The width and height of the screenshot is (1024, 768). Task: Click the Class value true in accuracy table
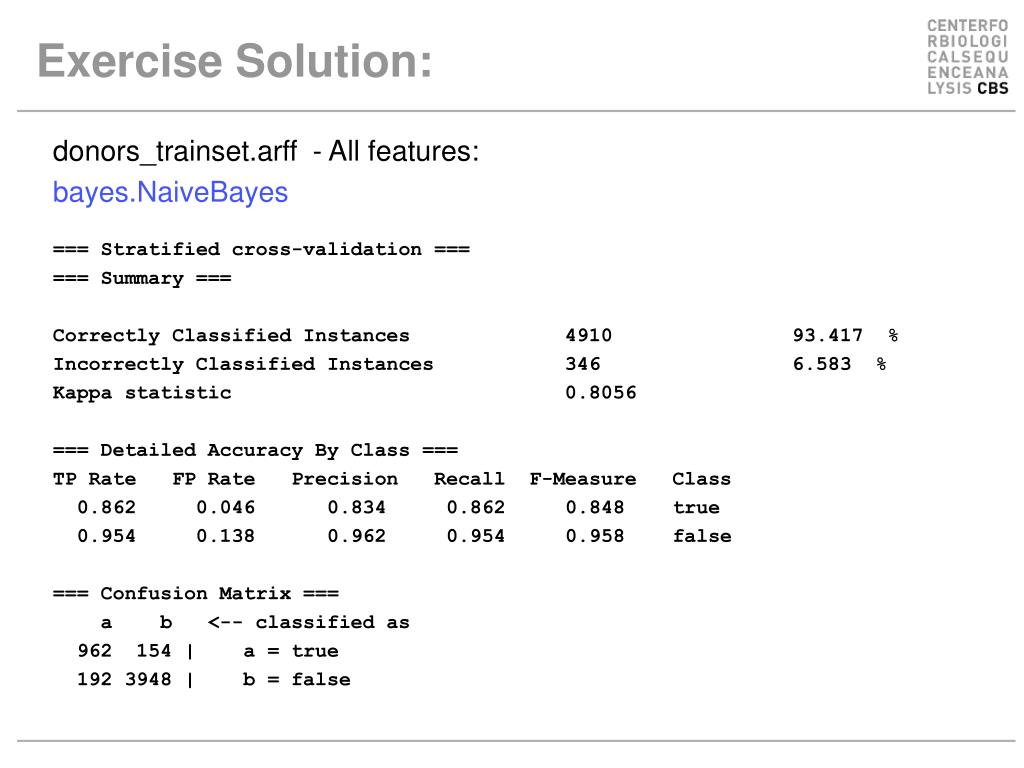[x=696, y=507]
